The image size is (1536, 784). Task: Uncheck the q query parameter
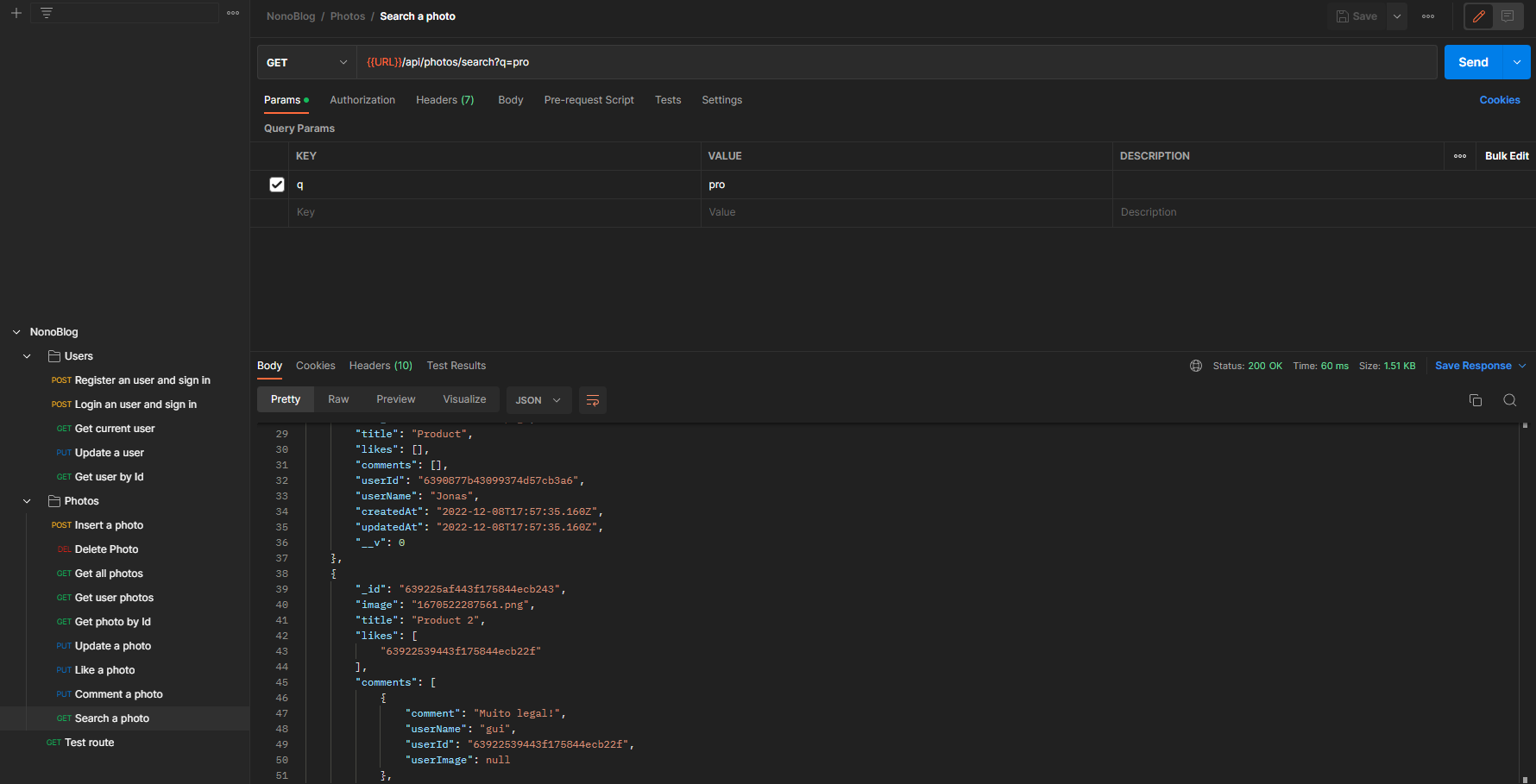click(x=276, y=184)
